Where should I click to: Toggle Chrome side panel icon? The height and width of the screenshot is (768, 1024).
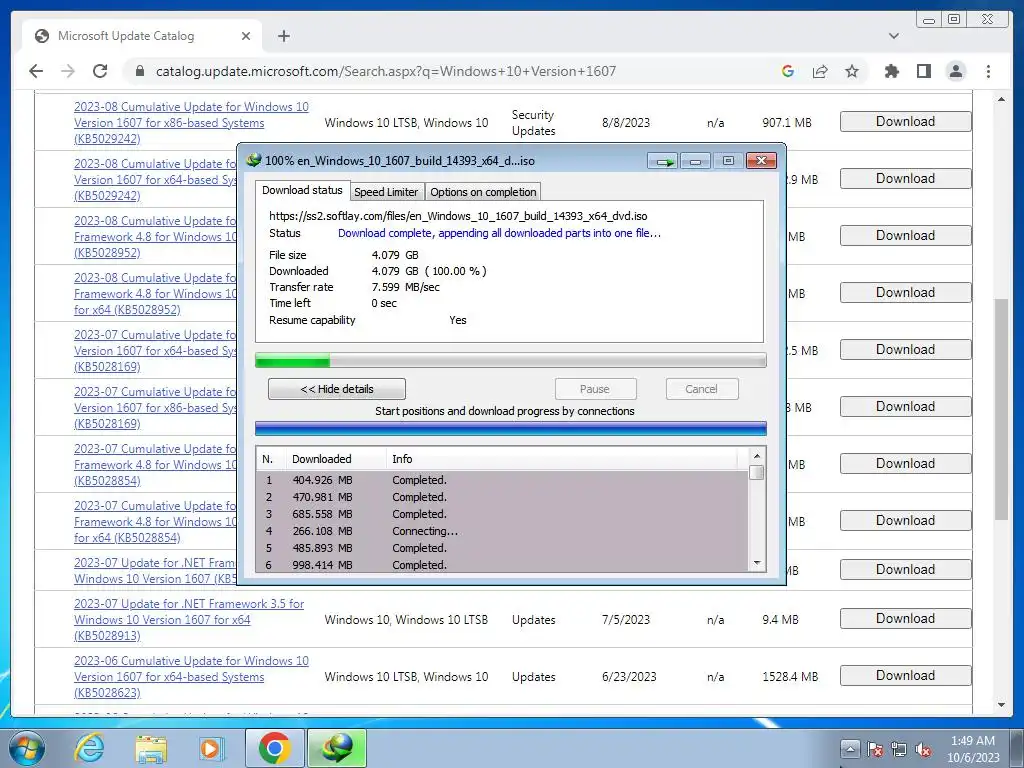[x=923, y=71]
